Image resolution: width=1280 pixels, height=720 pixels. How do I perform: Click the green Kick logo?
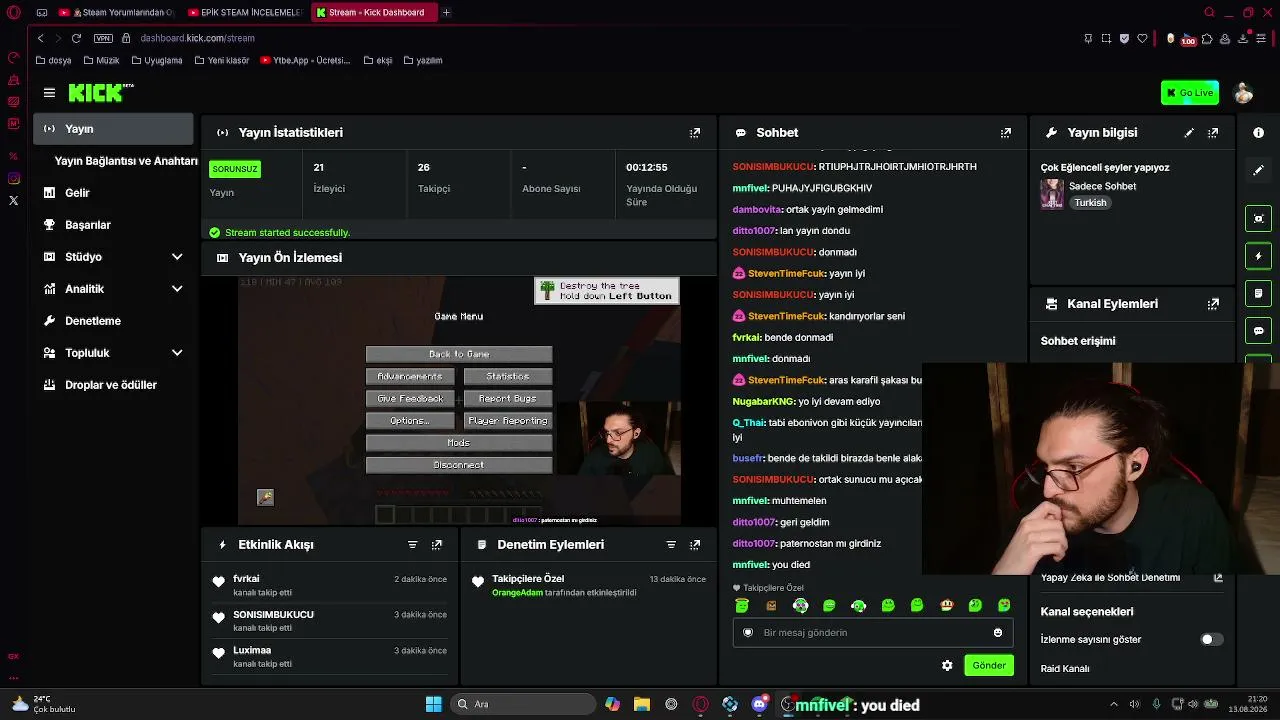click(x=100, y=92)
